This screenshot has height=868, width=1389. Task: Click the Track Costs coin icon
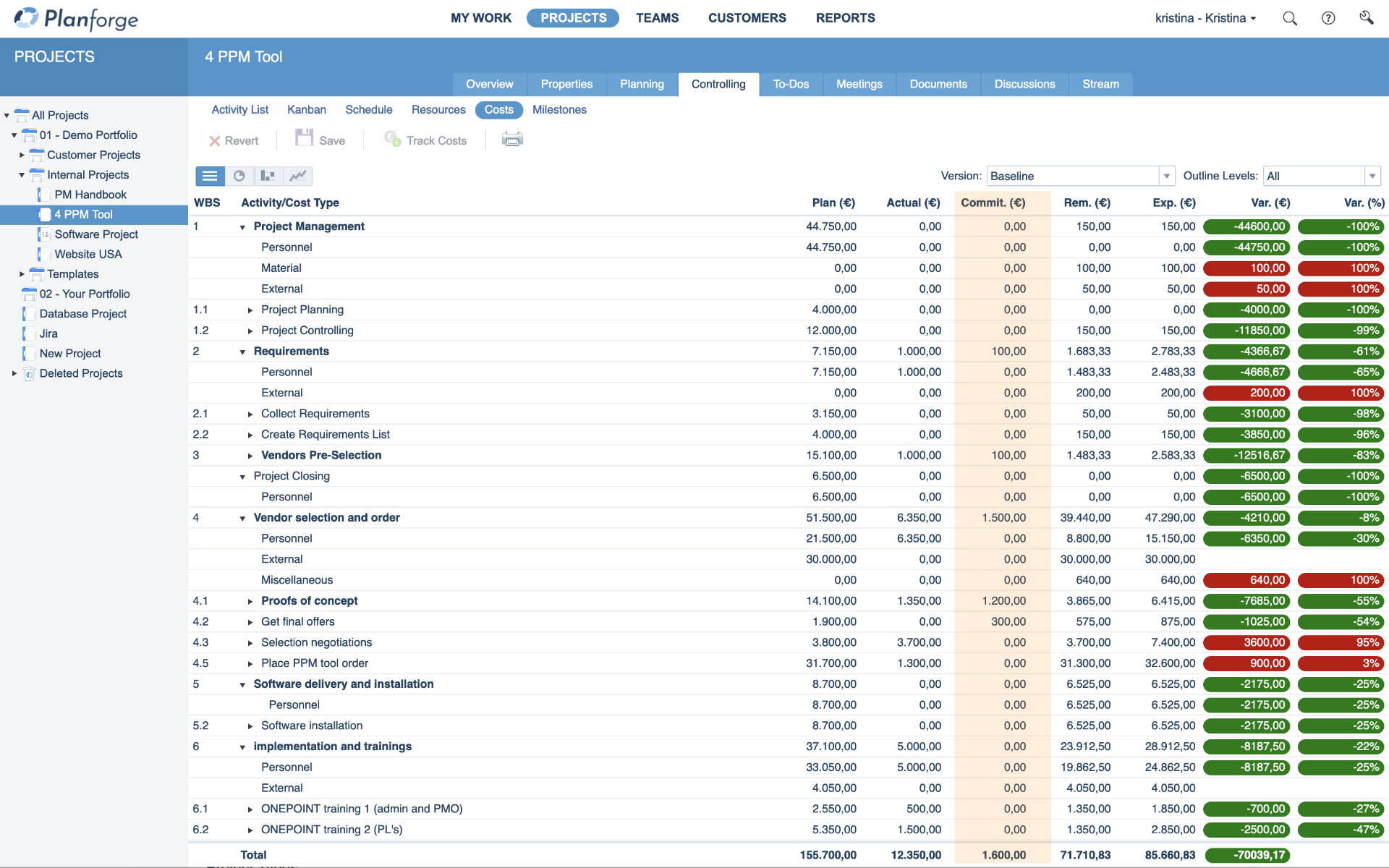pos(393,139)
